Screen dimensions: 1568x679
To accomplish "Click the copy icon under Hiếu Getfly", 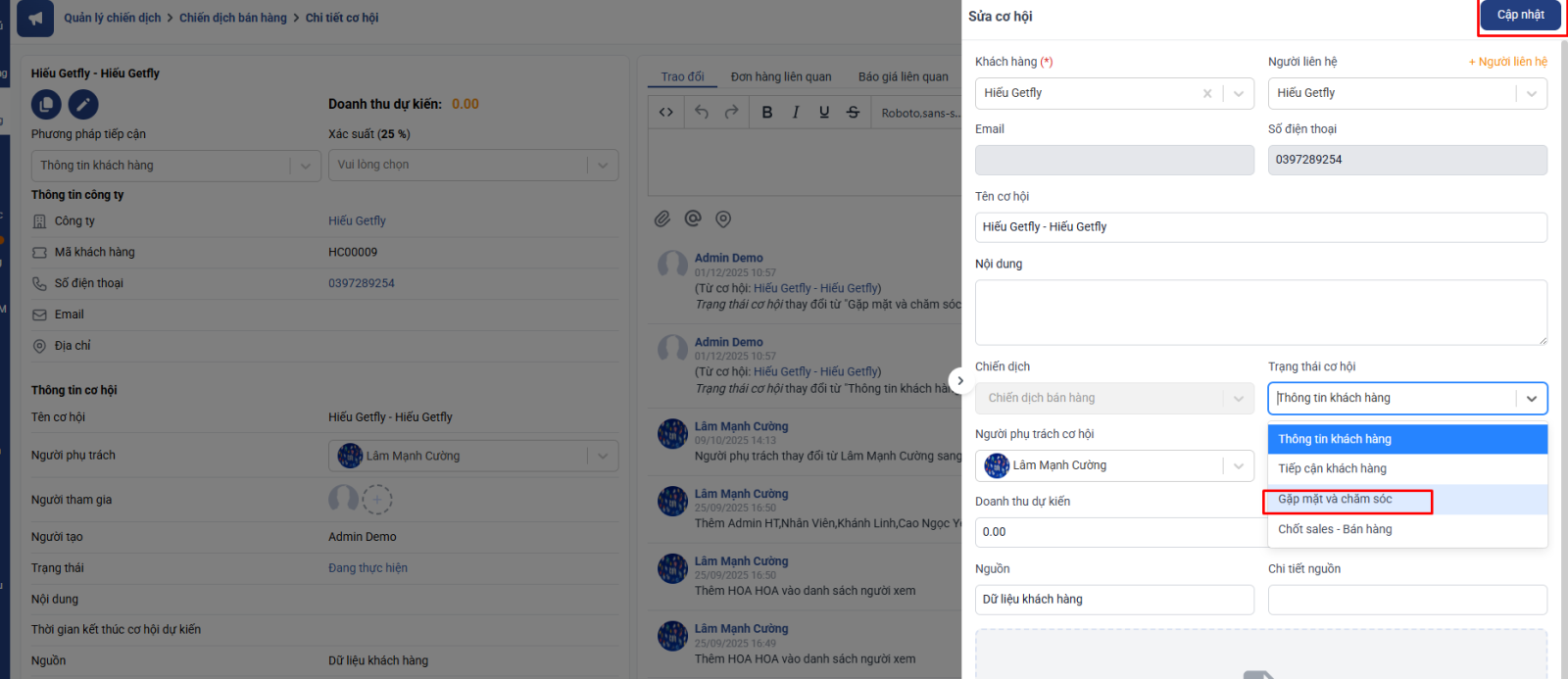I will coord(46,104).
